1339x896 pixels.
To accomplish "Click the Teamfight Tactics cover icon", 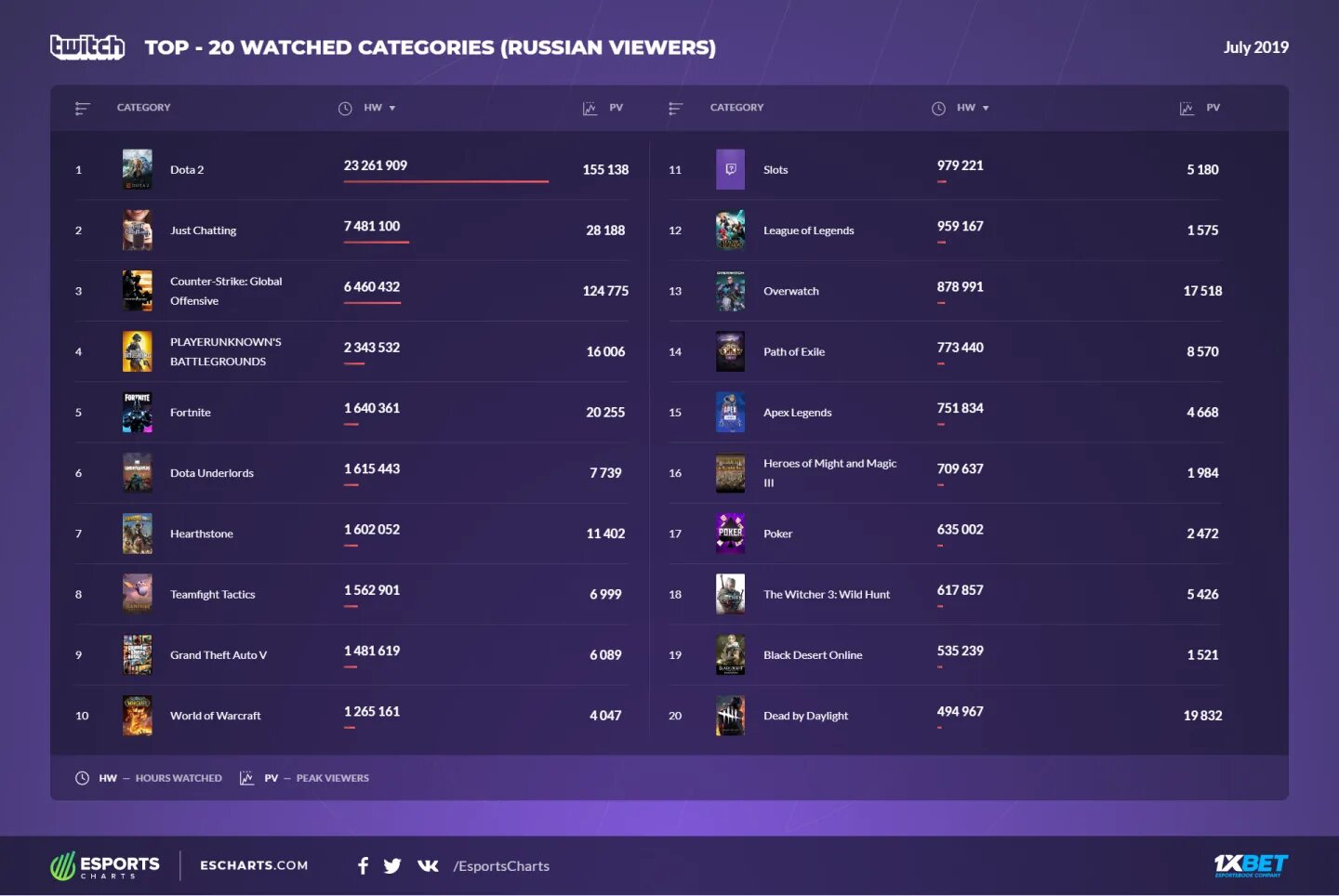I will coord(138,594).
